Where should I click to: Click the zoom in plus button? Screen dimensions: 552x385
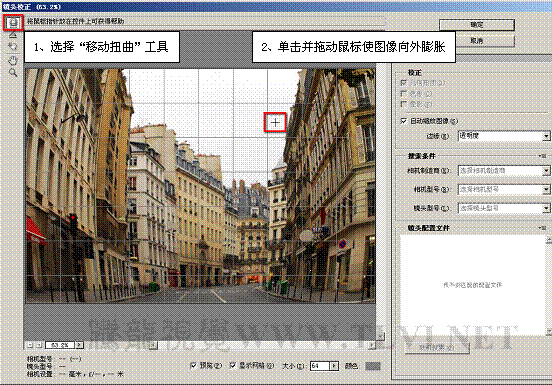39,345
